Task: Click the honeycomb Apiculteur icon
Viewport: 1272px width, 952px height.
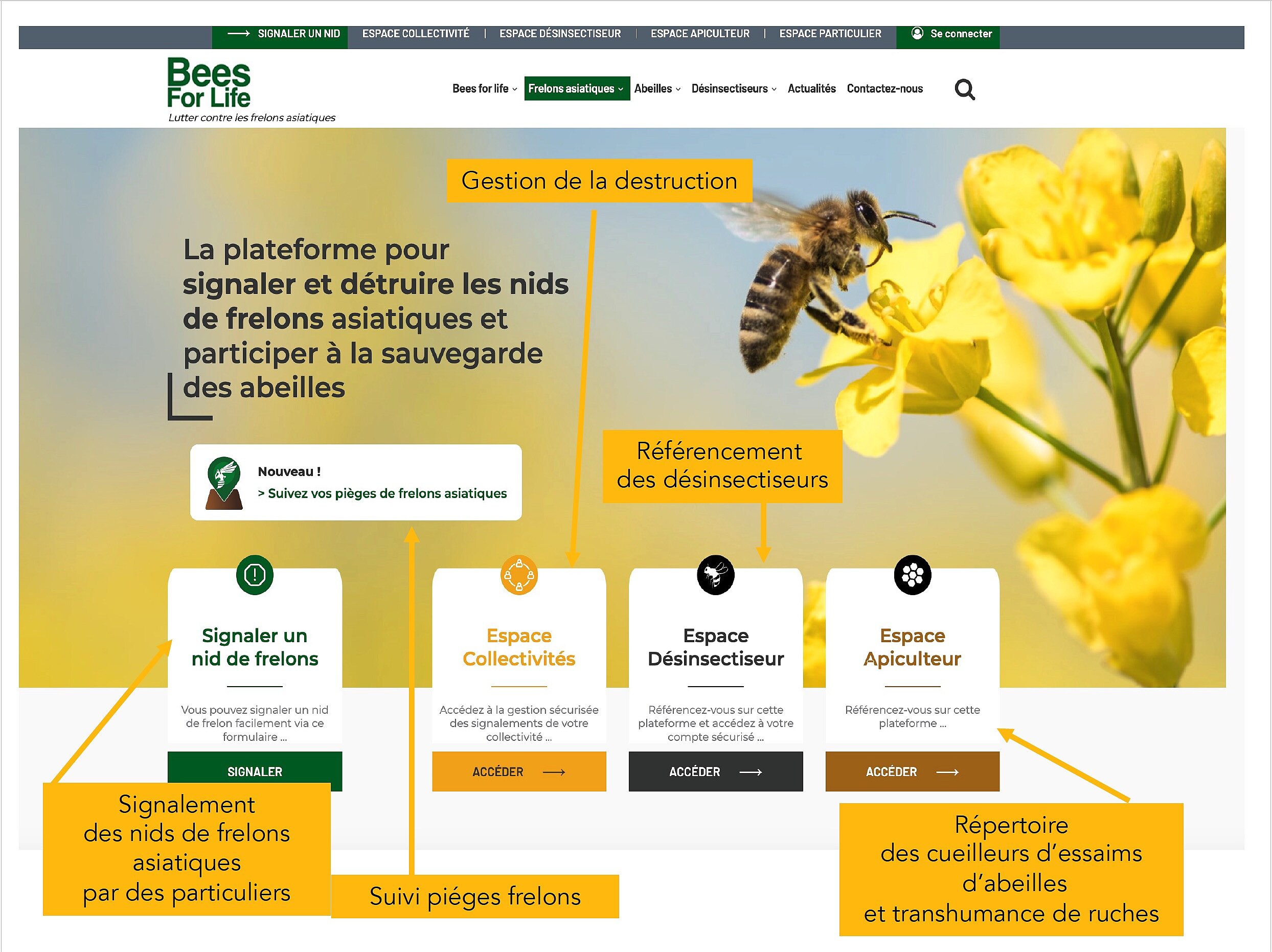Action: (x=912, y=575)
